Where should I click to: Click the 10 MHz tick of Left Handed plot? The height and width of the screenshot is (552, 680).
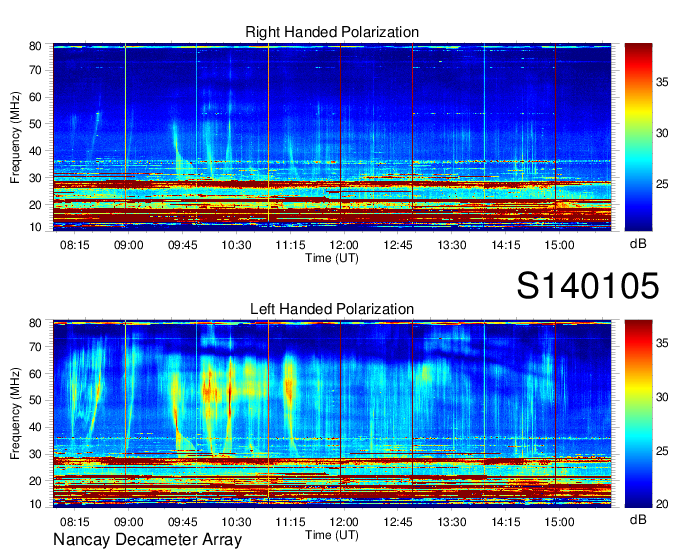click(35, 504)
